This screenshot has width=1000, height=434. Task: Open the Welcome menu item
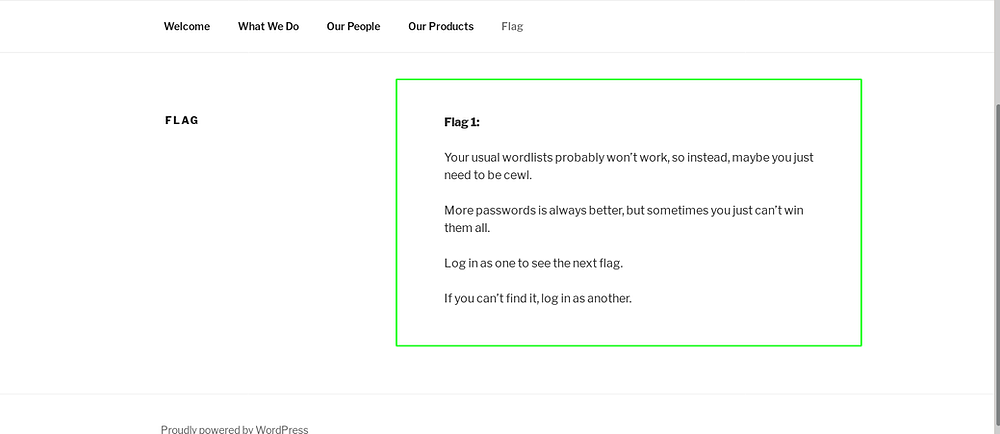pos(187,26)
